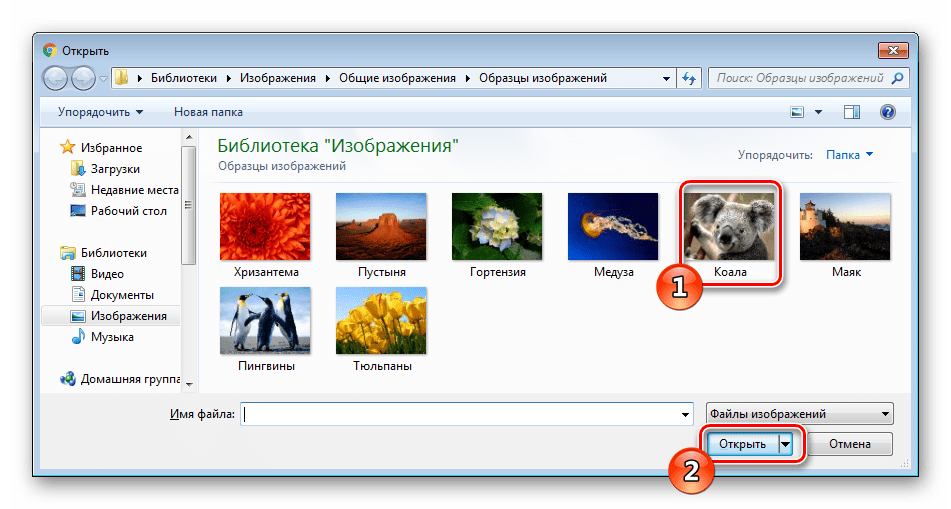951x509 pixels.
Task: Click the Недавние места icon
Action: pyautogui.click(x=78, y=189)
